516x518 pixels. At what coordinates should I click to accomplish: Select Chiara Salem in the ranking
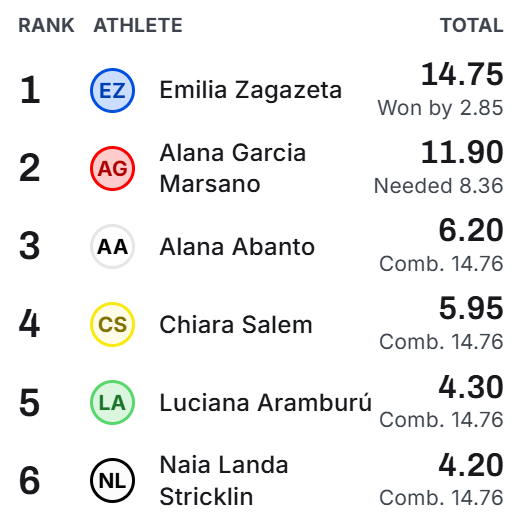point(236,325)
